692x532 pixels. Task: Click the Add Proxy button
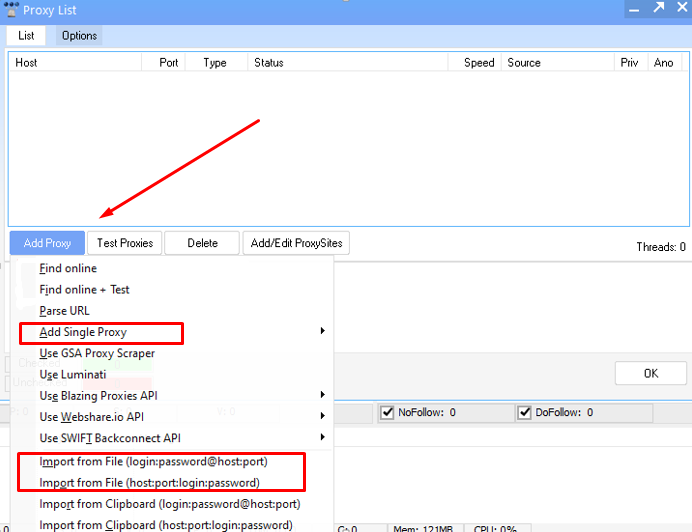[x=47, y=243]
